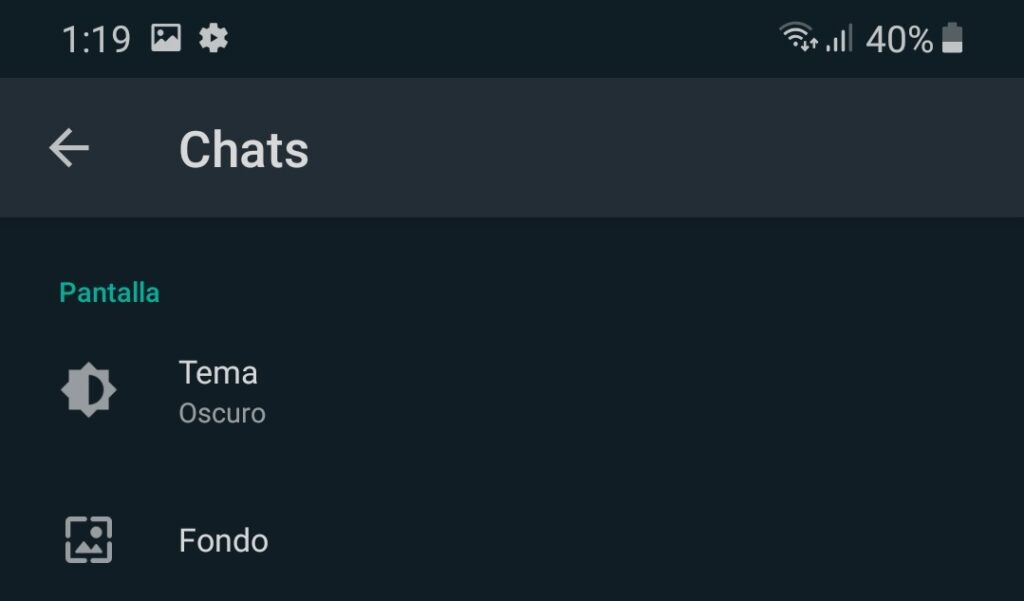Click the Fondo wallpaper icon
The height and width of the screenshot is (601, 1024).
tap(89, 540)
